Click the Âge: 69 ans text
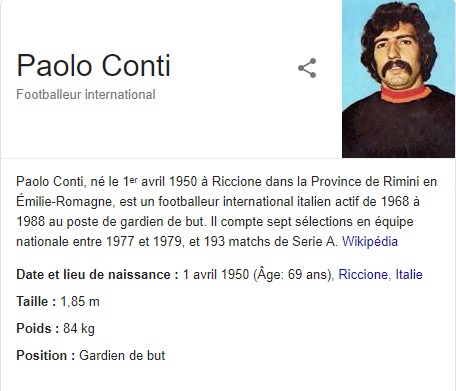The height and width of the screenshot is (391, 456). pyautogui.click(x=294, y=275)
